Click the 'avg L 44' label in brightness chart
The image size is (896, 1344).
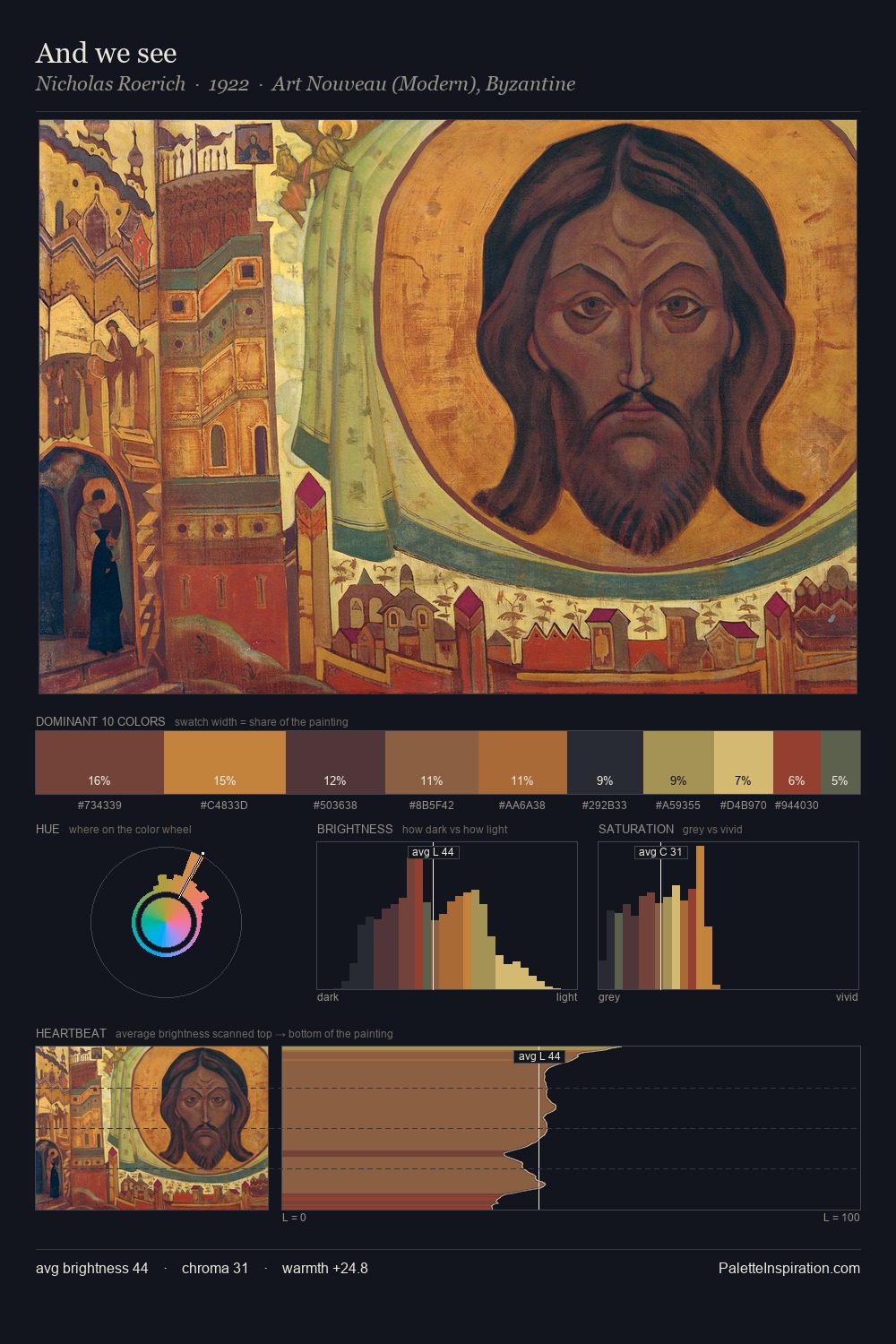[433, 852]
